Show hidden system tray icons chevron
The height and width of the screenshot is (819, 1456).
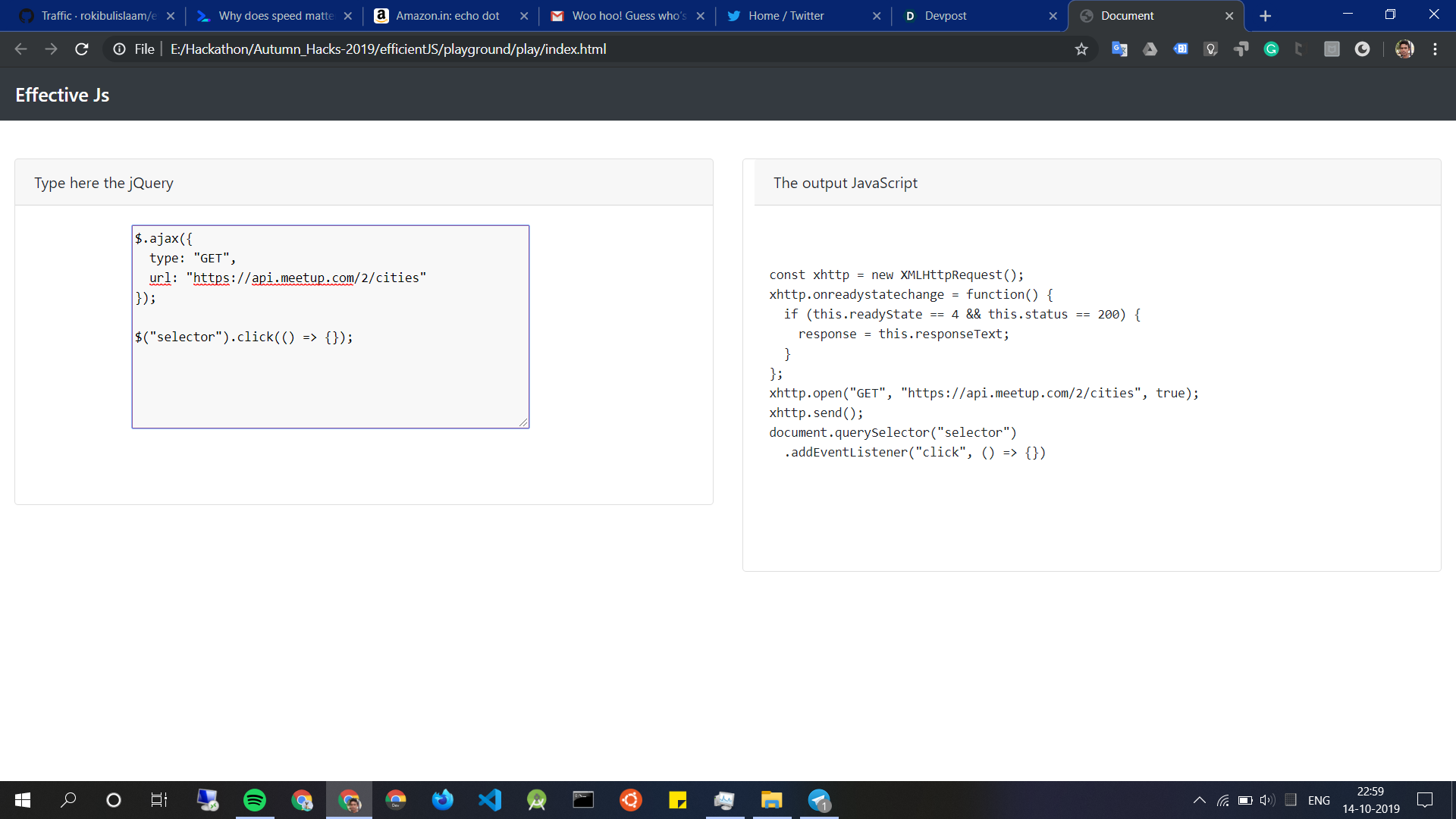point(1200,800)
